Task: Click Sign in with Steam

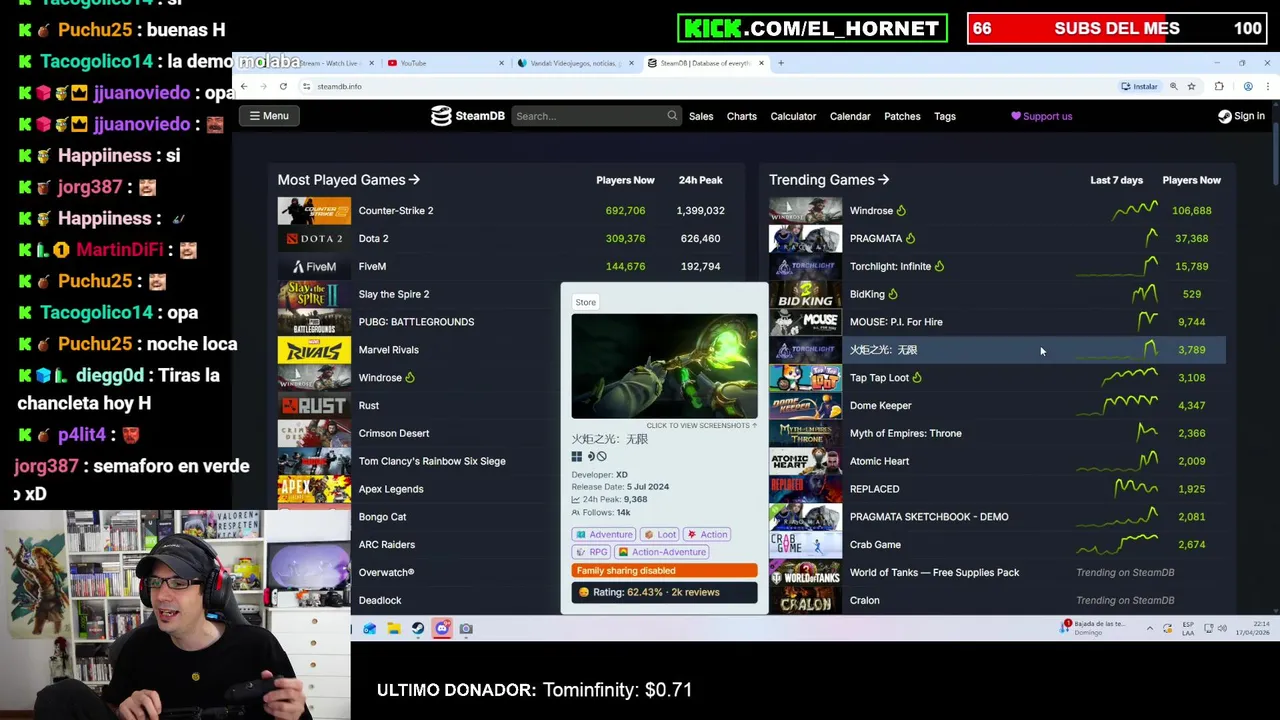Action: (1241, 116)
